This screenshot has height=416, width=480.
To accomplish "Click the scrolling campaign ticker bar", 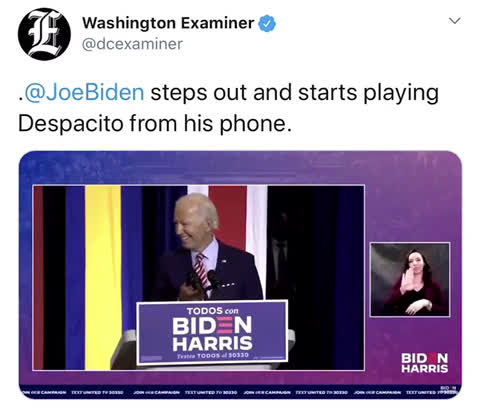I will tap(240, 392).
